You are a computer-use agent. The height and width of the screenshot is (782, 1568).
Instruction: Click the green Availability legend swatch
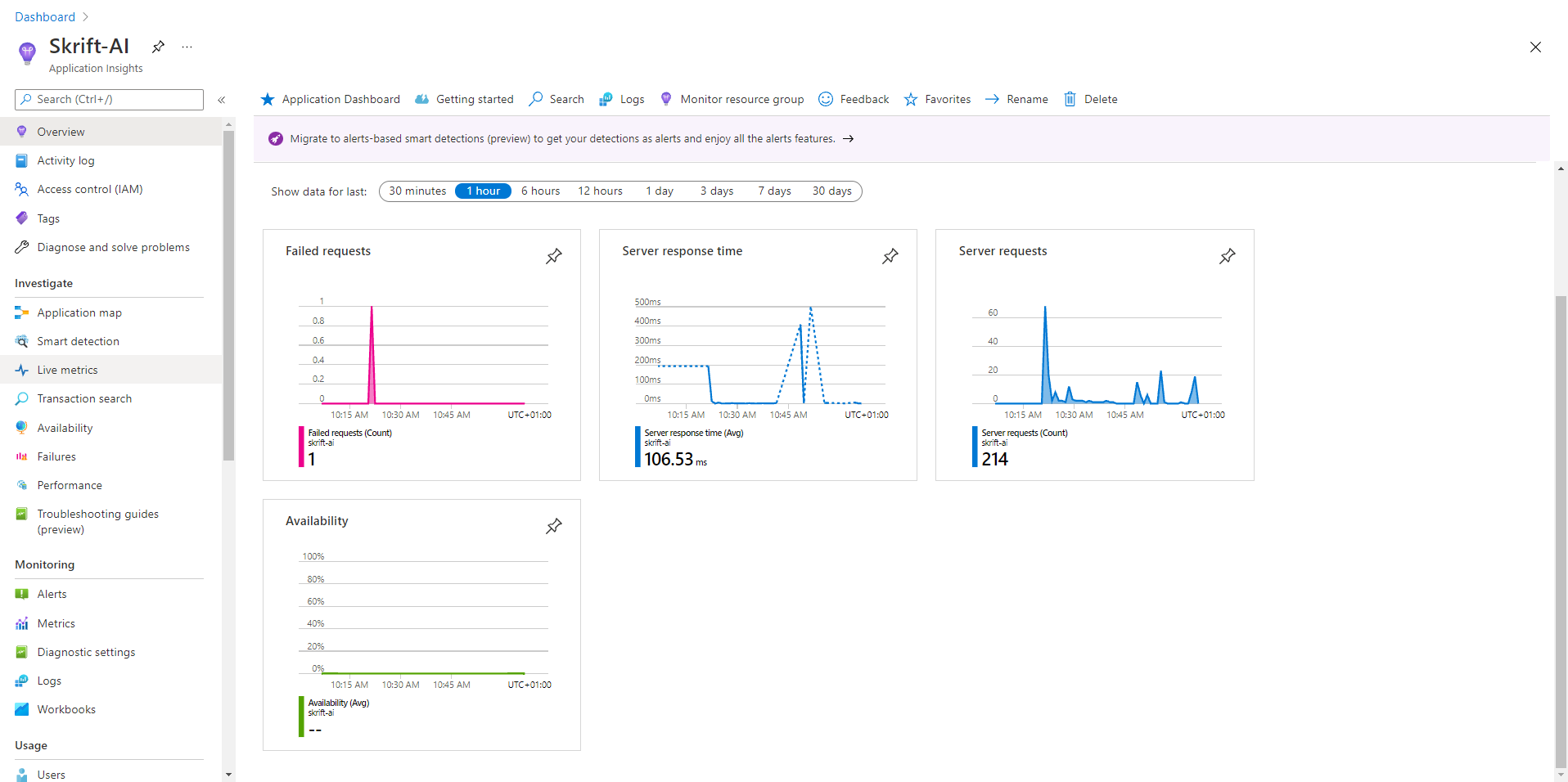coord(301,717)
